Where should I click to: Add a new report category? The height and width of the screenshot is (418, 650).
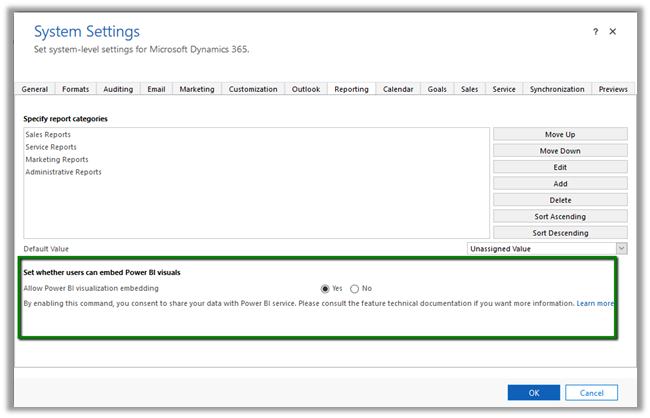coord(560,184)
